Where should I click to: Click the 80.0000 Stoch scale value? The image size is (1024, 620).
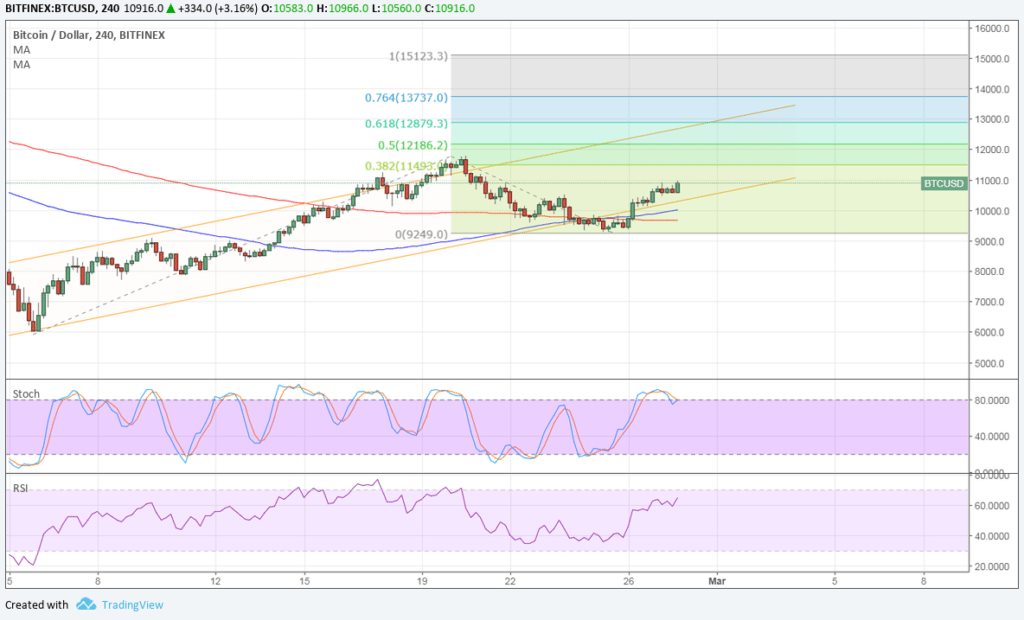coord(992,400)
